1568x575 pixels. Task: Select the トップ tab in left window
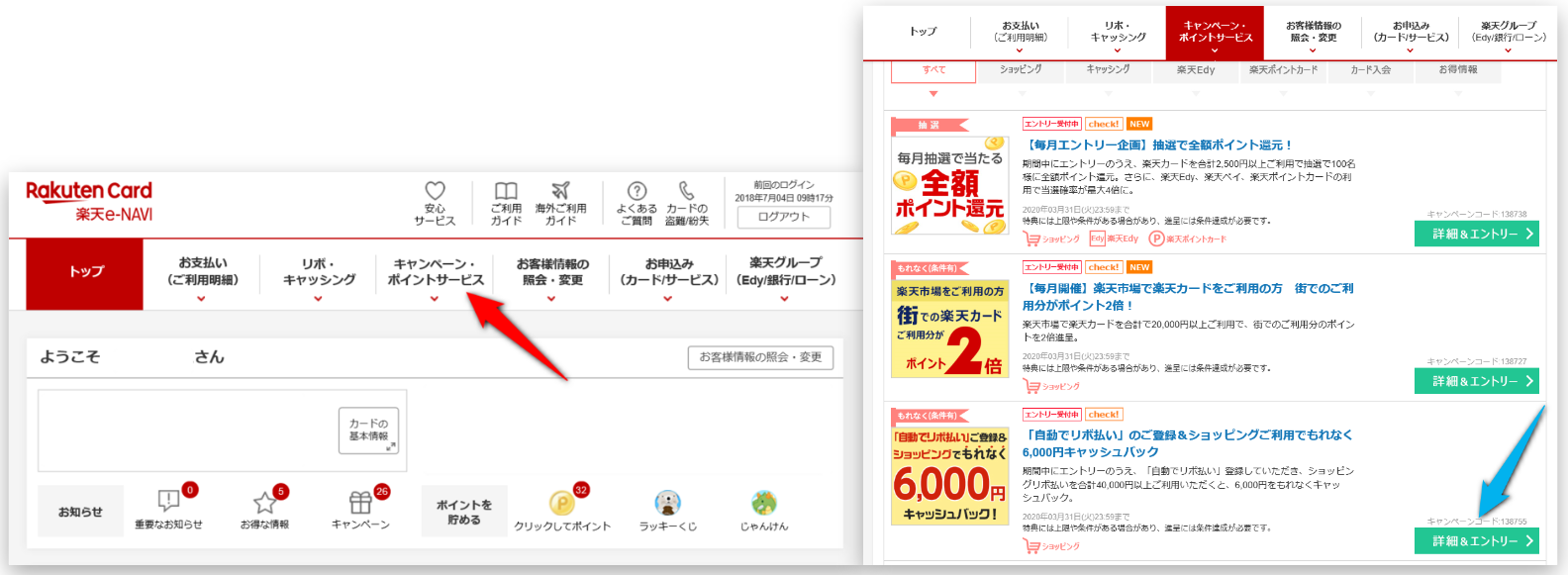pos(85,274)
